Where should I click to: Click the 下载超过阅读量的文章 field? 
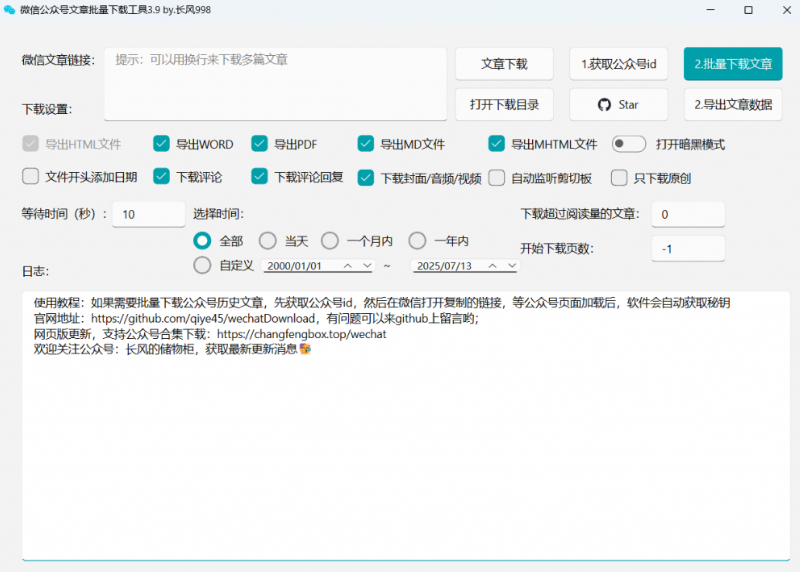688,214
